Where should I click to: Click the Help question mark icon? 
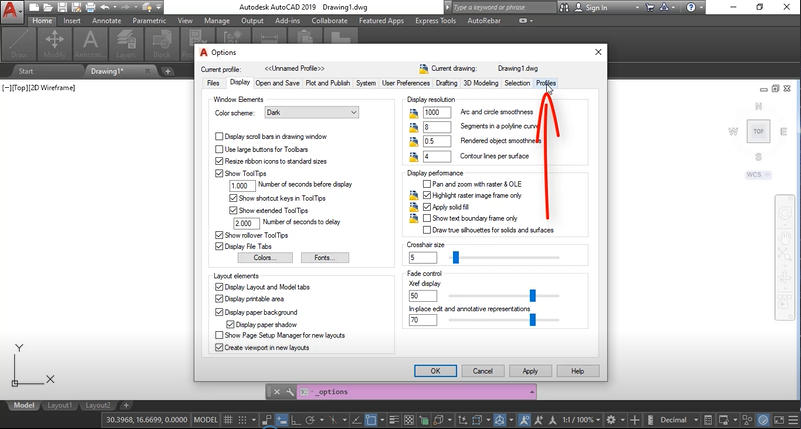pyautogui.click(x=691, y=7)
